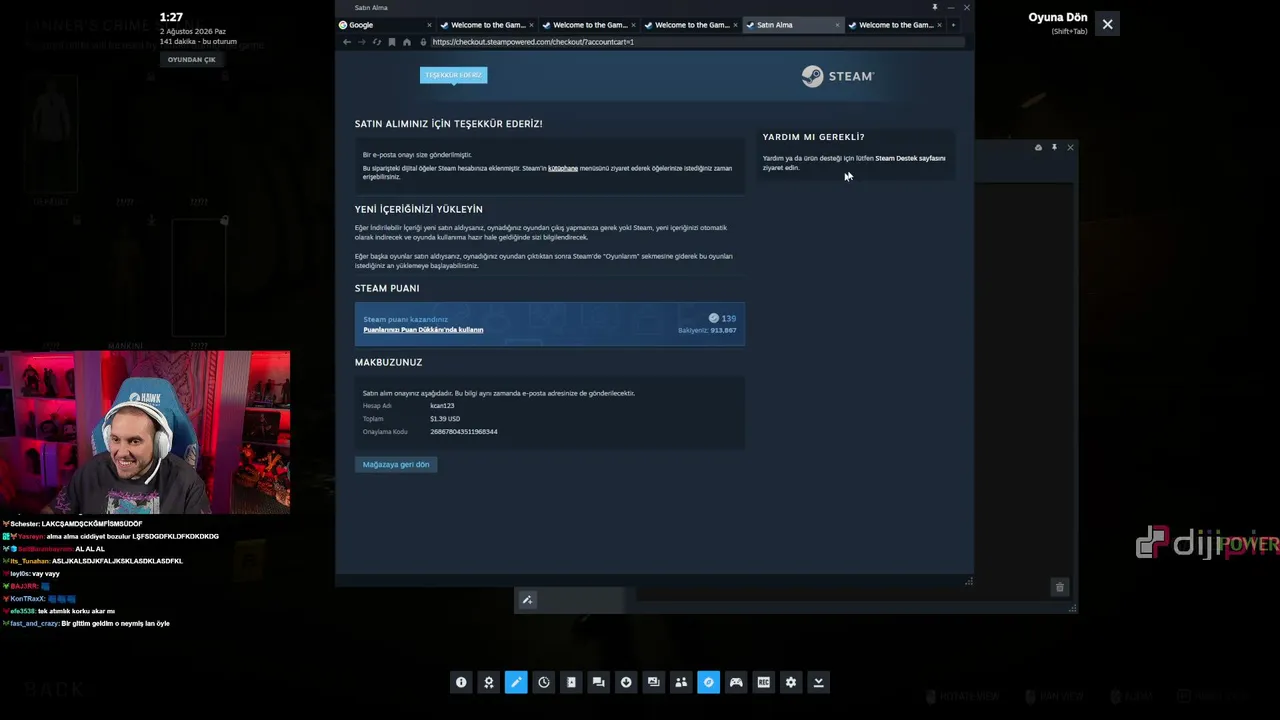The width and height of the screenshot is (1280, 720).
Task: Focus the checkout URL address field
Action: (x=697, y=42)
